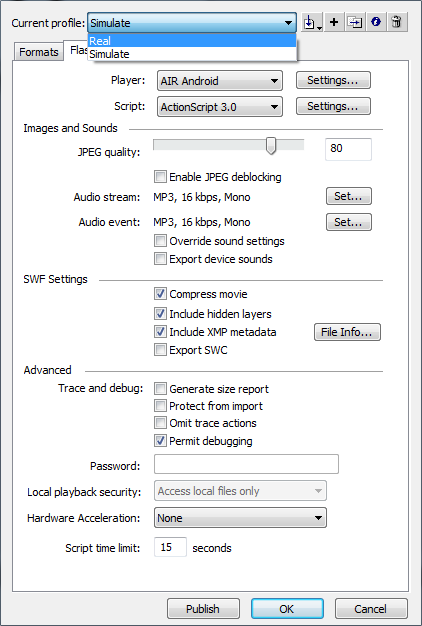The height and width of the screenshot is (626, 422).
Task: Toggle Permit debugging checkbox
Action: click(x=160, y=441)
